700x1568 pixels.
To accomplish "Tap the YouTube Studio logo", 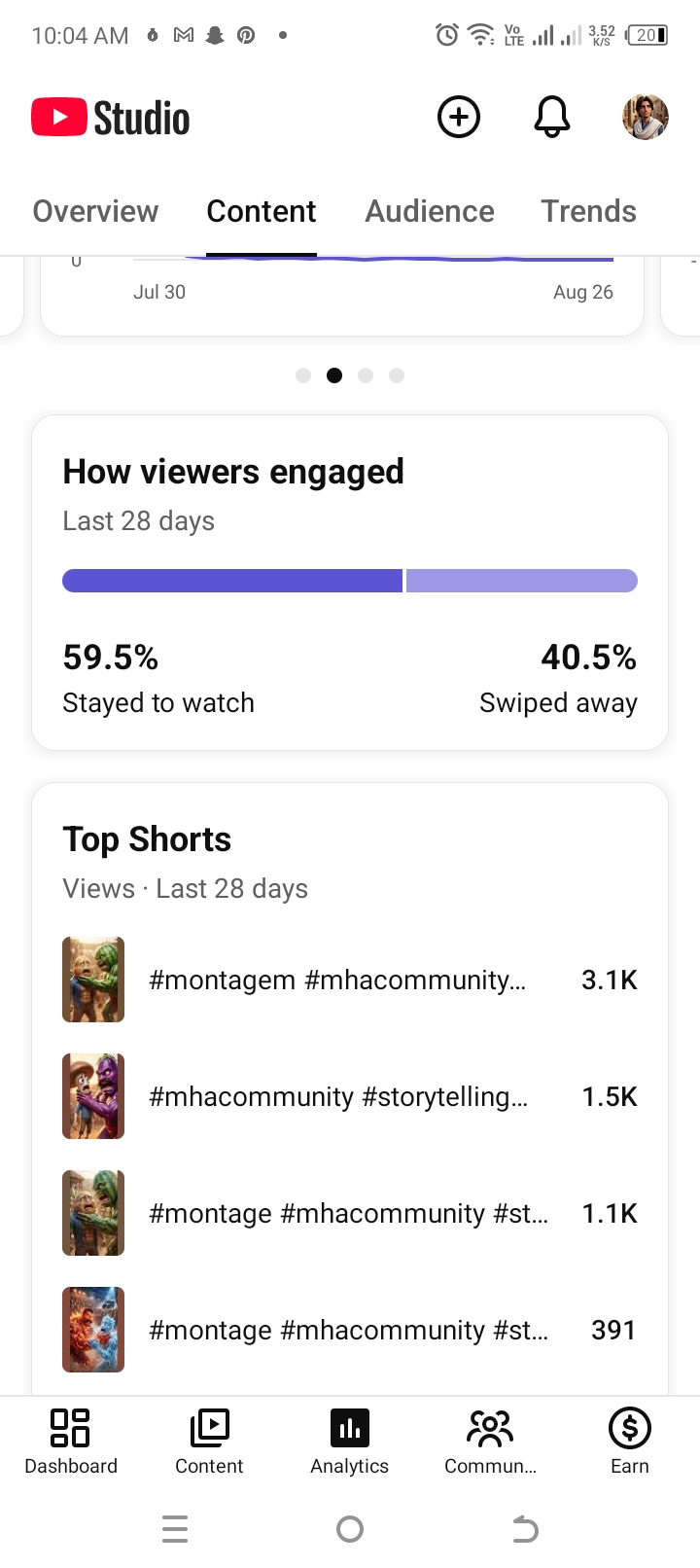I will 111,118.
